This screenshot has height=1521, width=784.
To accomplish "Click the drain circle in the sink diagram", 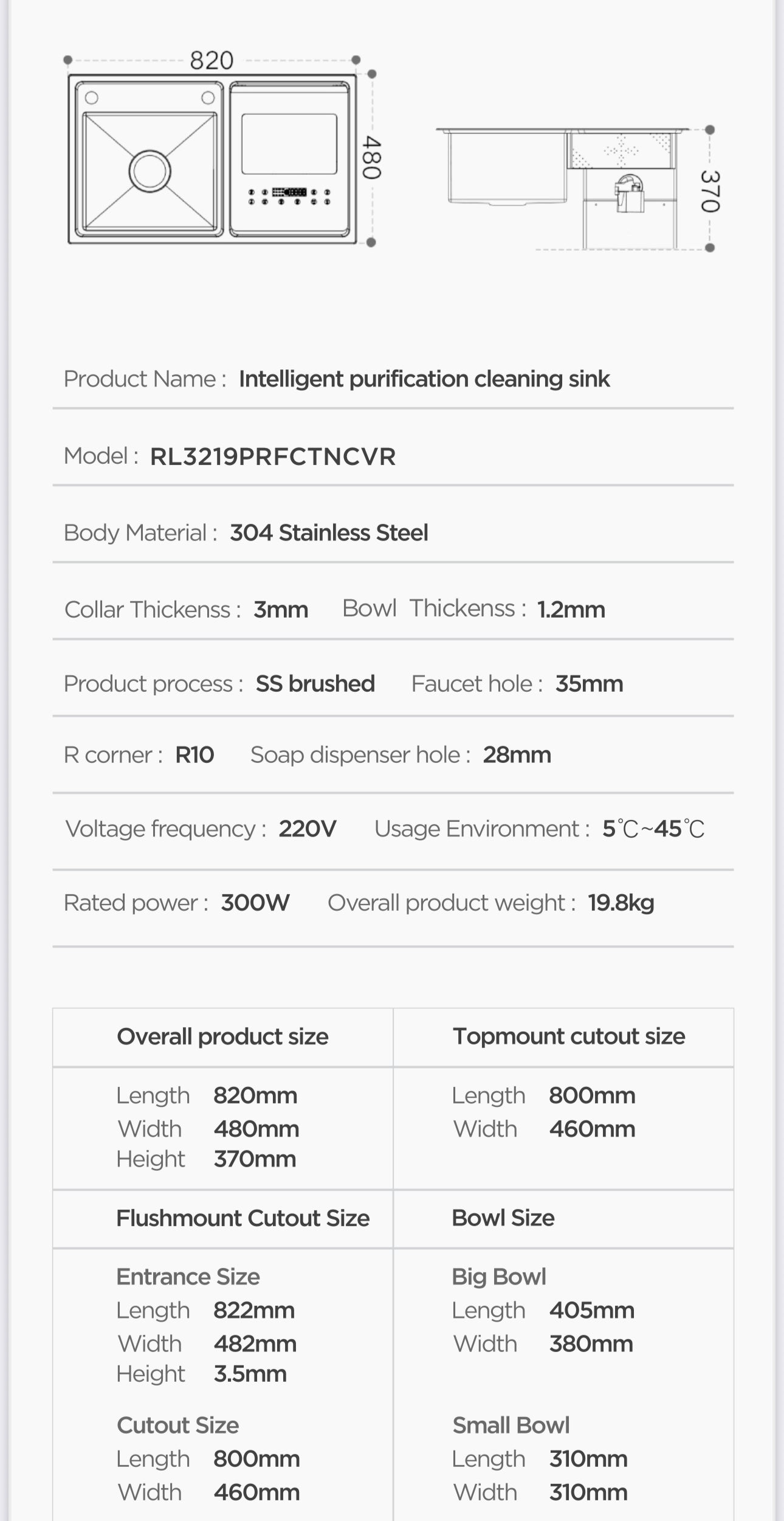I will [150, 171].
